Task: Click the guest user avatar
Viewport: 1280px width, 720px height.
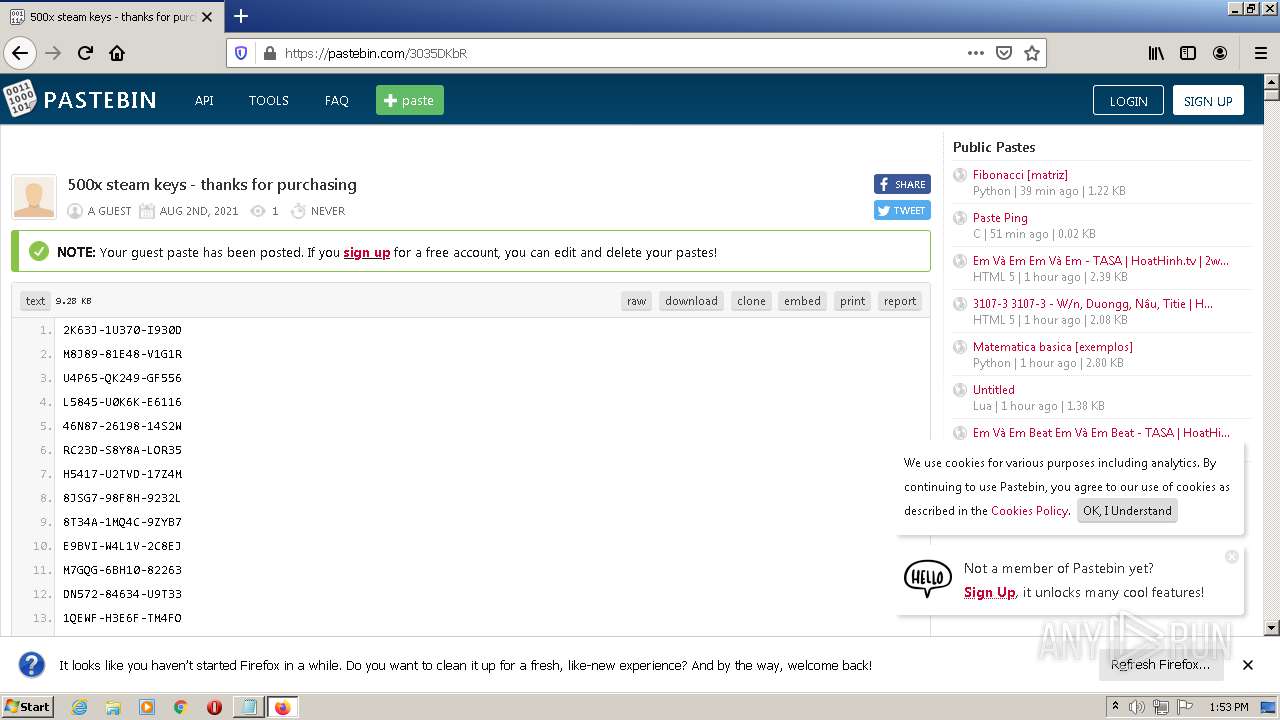Action: tap(34, 196)
